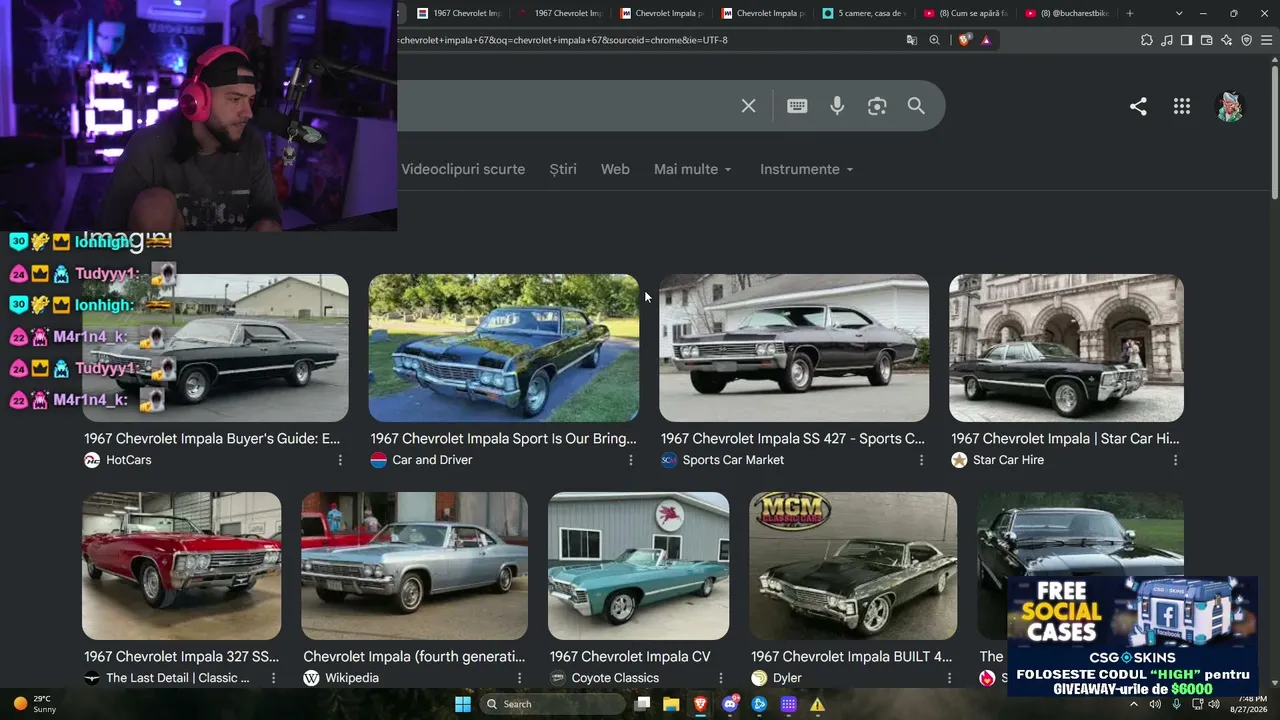Switch to '(8) Cum se apără' YouTube tab

[965, 13]
